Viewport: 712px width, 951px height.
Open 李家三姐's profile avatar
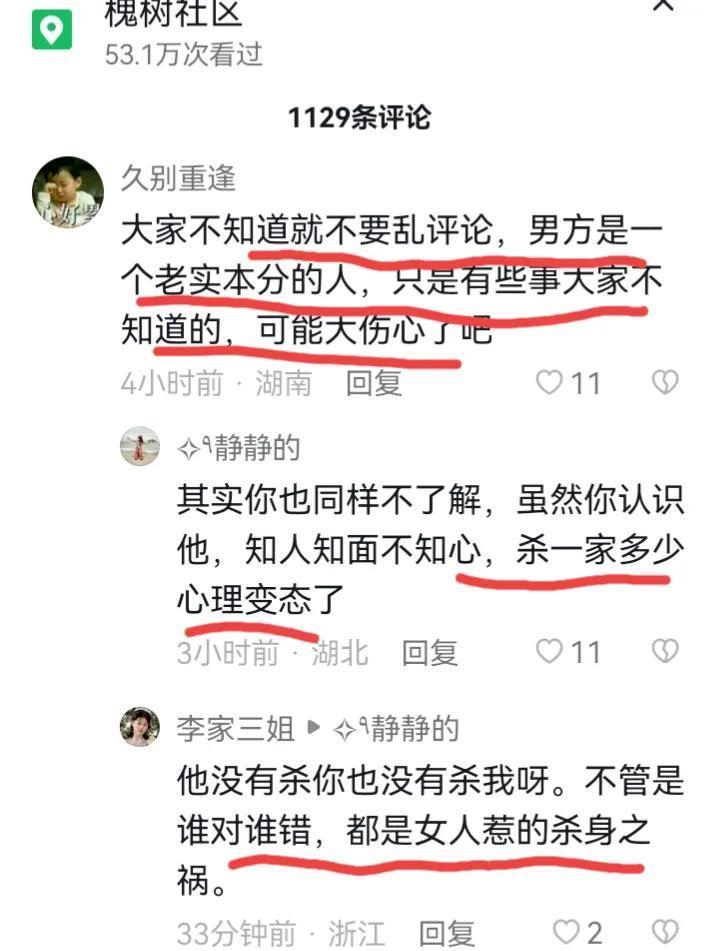140,727
